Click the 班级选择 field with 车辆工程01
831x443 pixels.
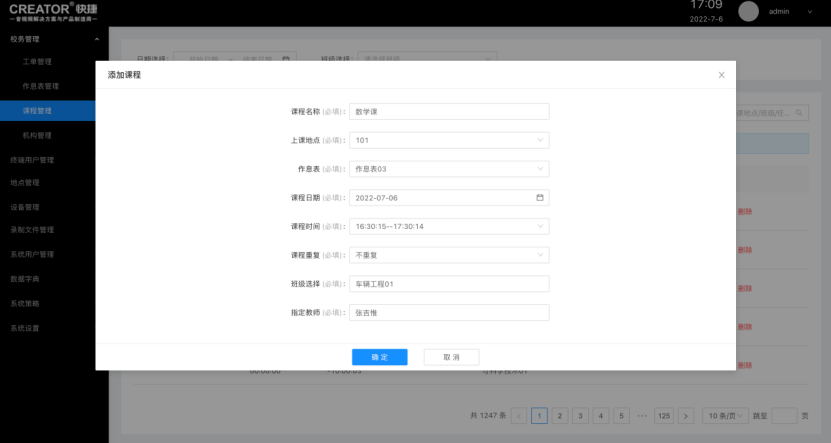pyautogui.click(x=449, y=284)
